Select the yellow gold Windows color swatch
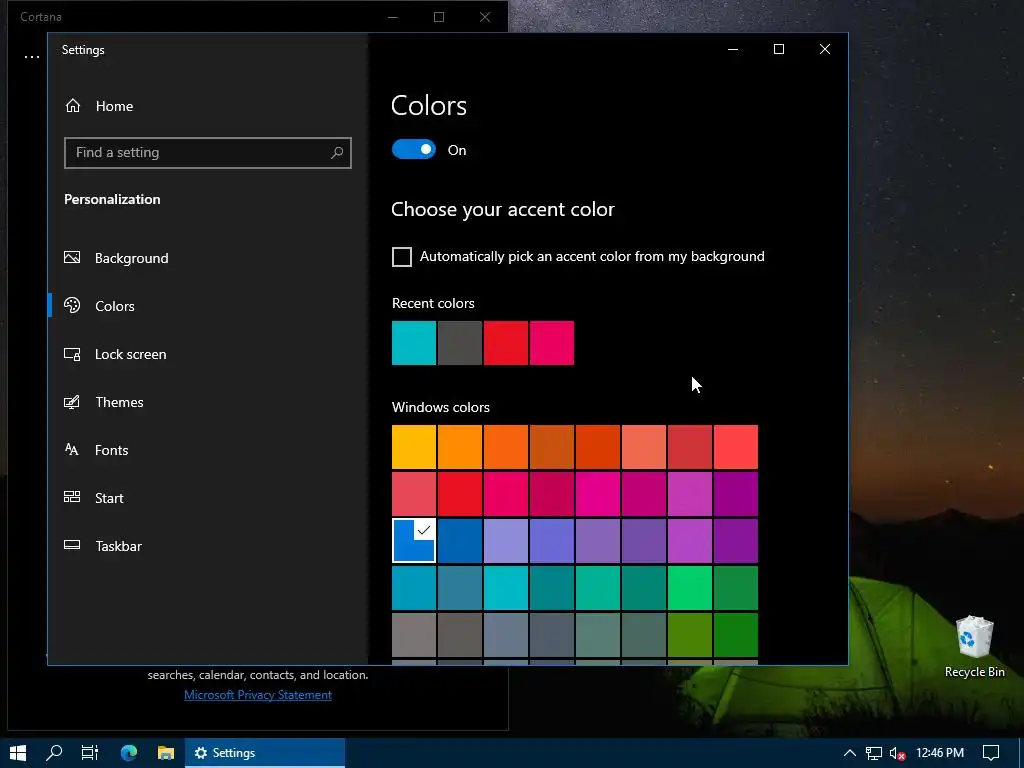This screenshot has height=768, width=1024. point(414,447)
